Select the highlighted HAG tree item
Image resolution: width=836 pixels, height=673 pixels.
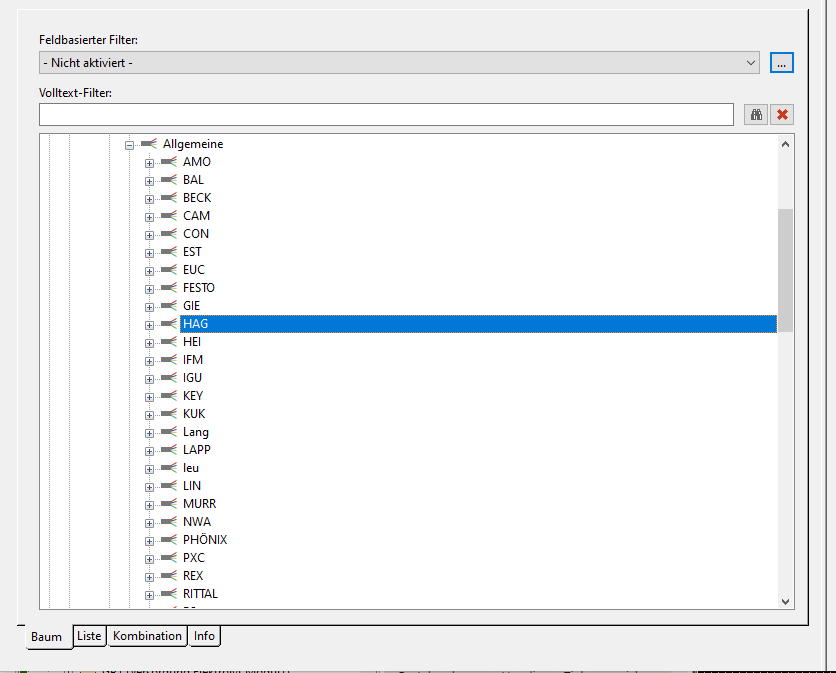[478, 324]
